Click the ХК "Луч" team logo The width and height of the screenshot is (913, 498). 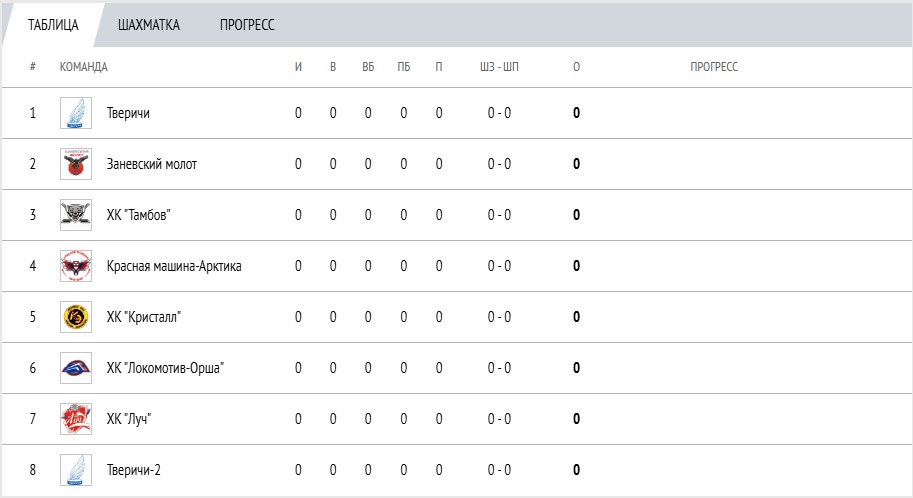[76, 419]
